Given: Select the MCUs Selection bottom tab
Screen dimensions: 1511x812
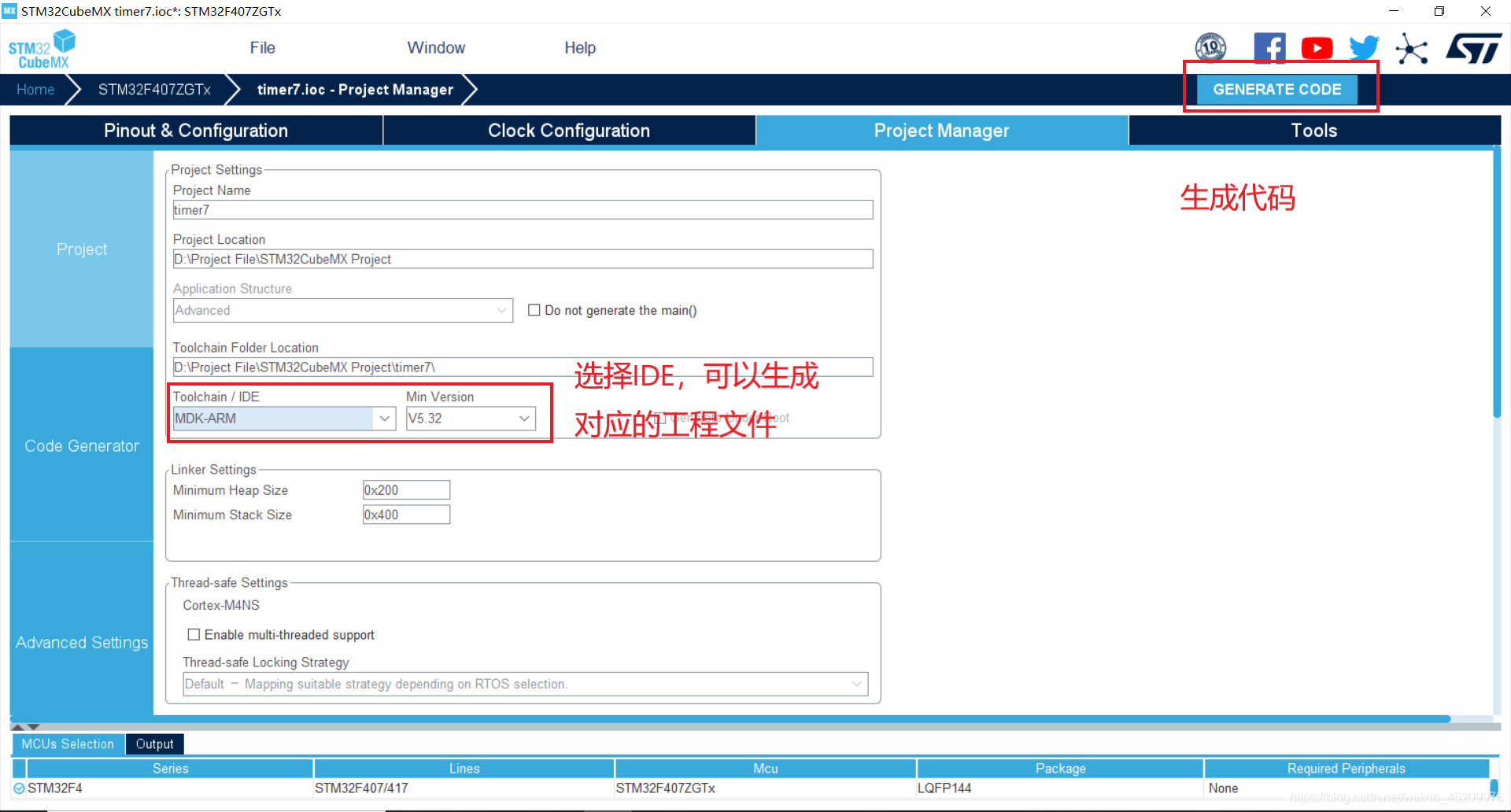Looking at the screenshot, I should tap(68, 744).
